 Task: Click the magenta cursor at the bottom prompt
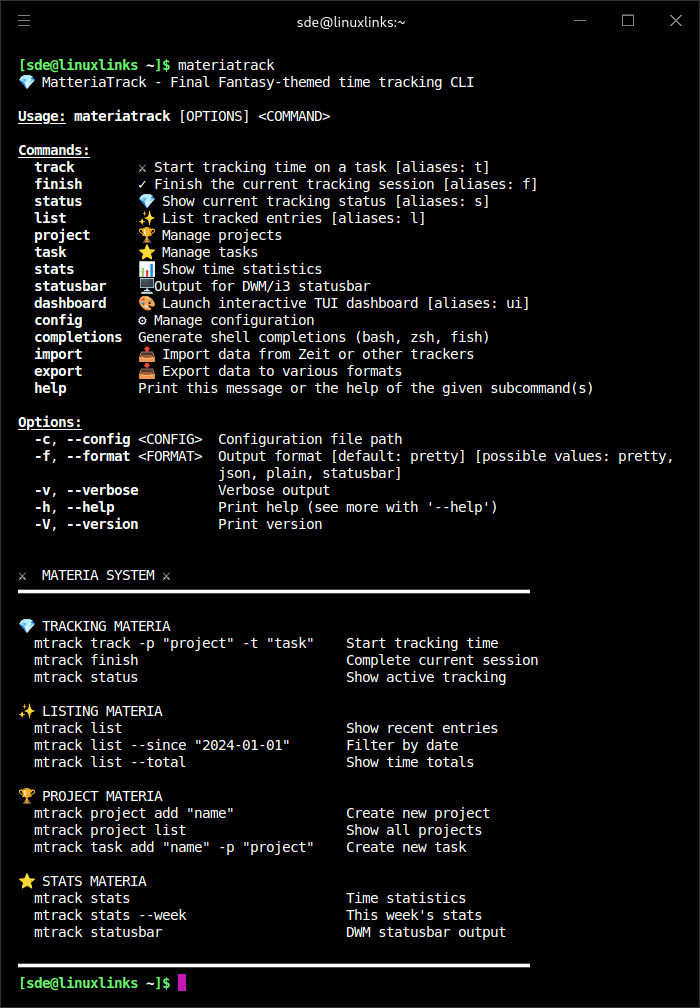click(182, 983)
